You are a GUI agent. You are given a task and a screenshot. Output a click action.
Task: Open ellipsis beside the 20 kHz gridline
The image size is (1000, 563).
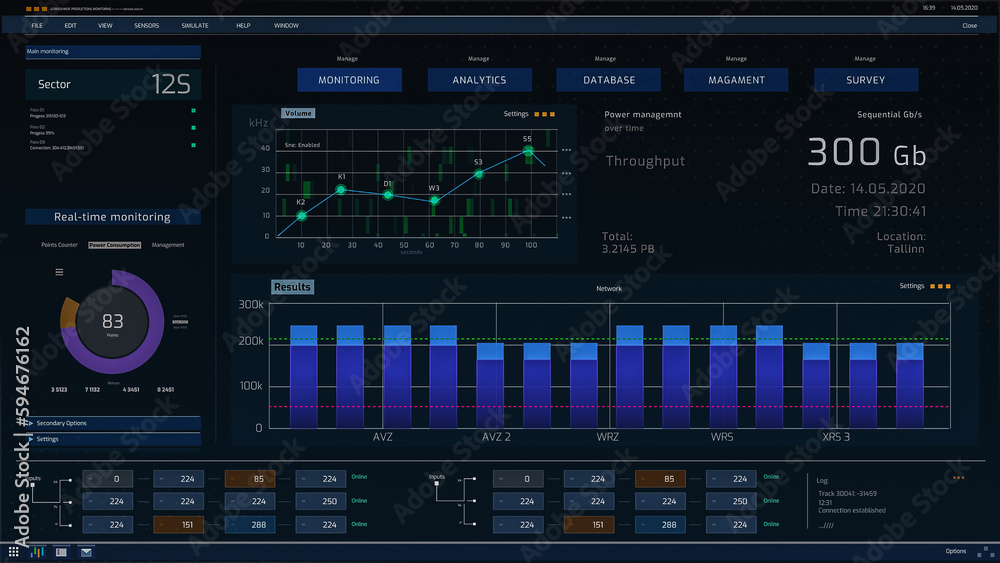[566, 194]
